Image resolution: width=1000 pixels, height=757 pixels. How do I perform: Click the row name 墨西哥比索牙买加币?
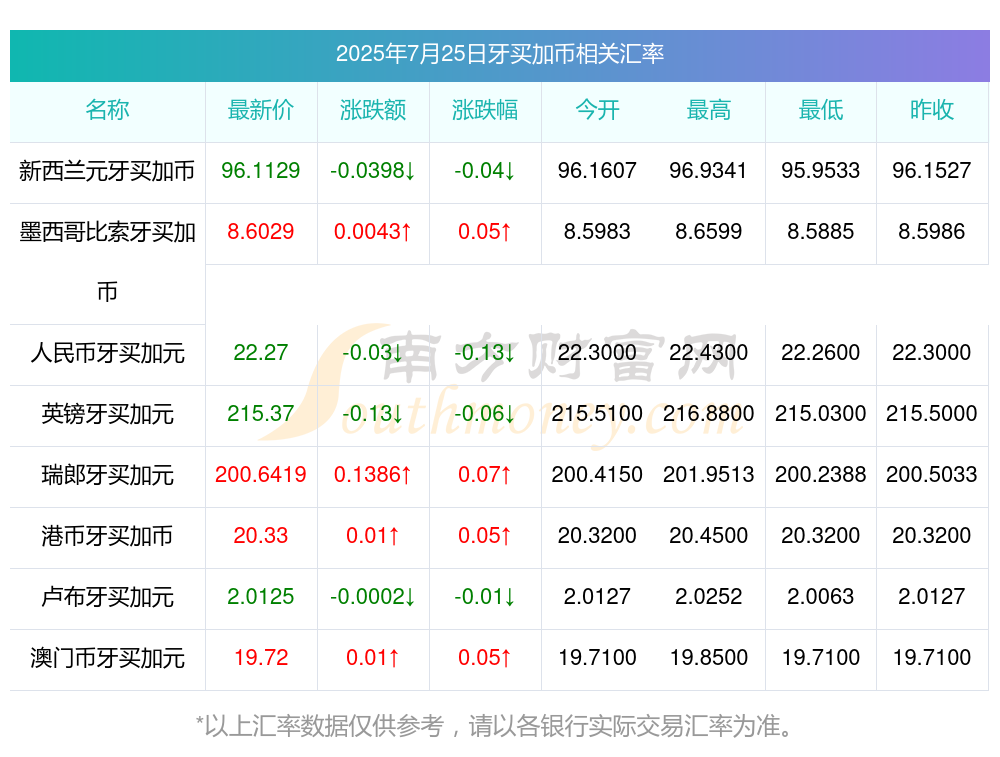coord(107,261)
